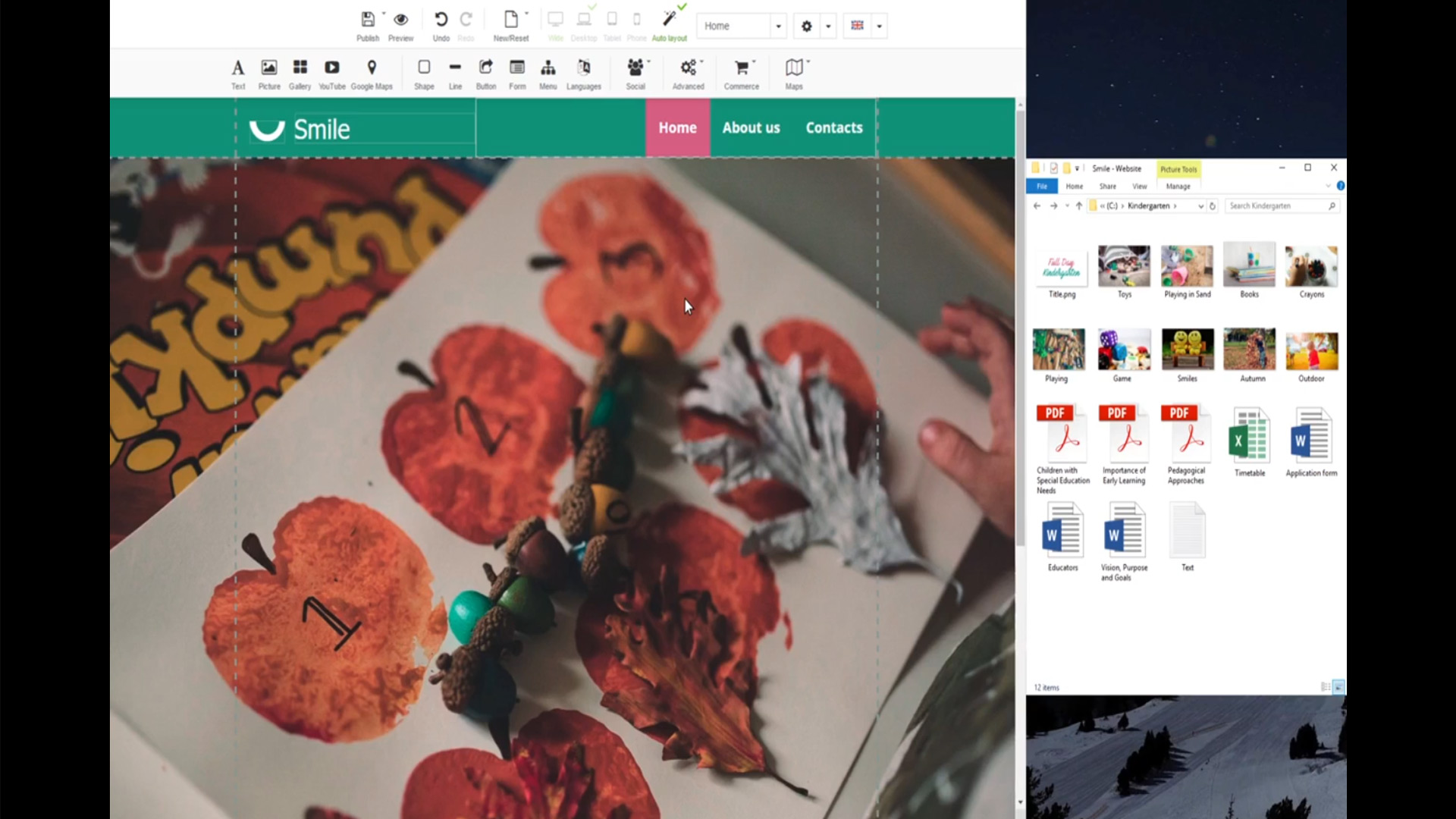Select the Line tool
Image resolution: width=1456 pixels, height=819 pixels.
(455, 74)
